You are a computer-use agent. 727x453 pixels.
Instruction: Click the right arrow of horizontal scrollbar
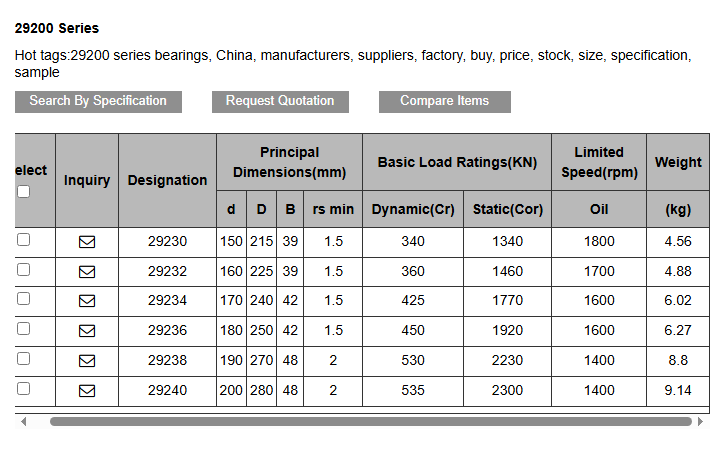pyautogui.click(x=700, y=421)
